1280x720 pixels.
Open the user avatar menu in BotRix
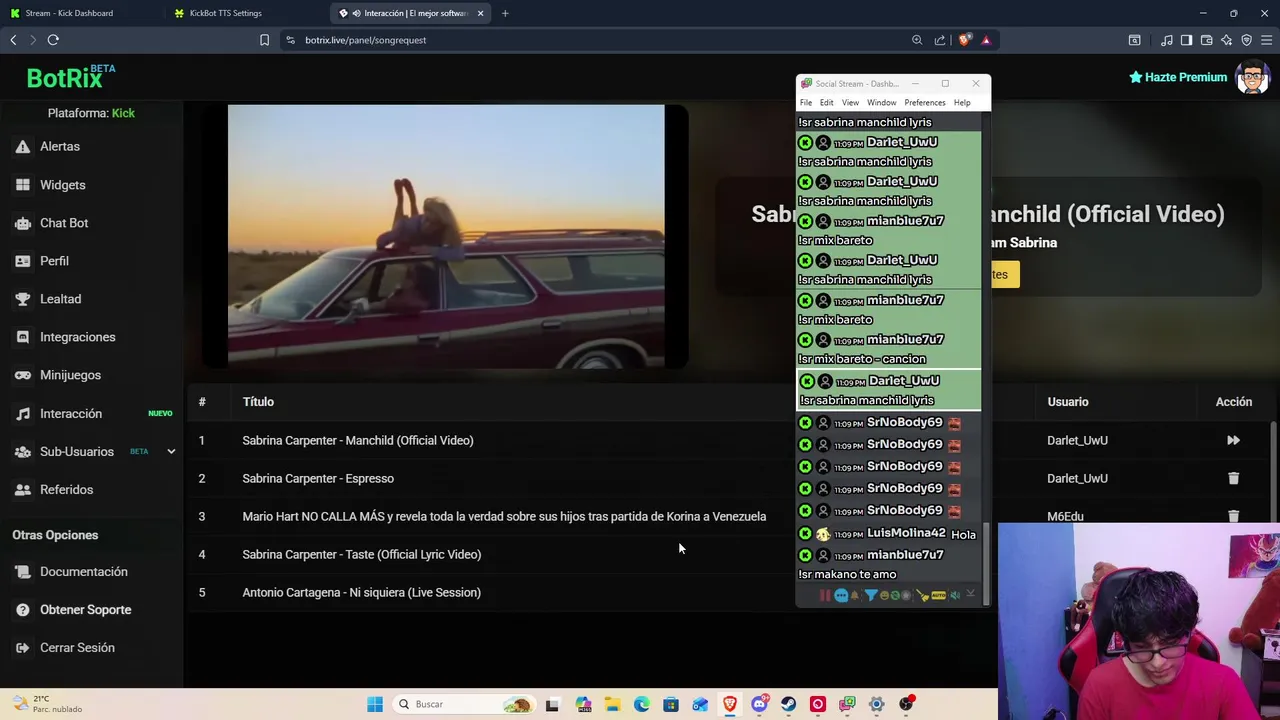tap(1252, 77)
